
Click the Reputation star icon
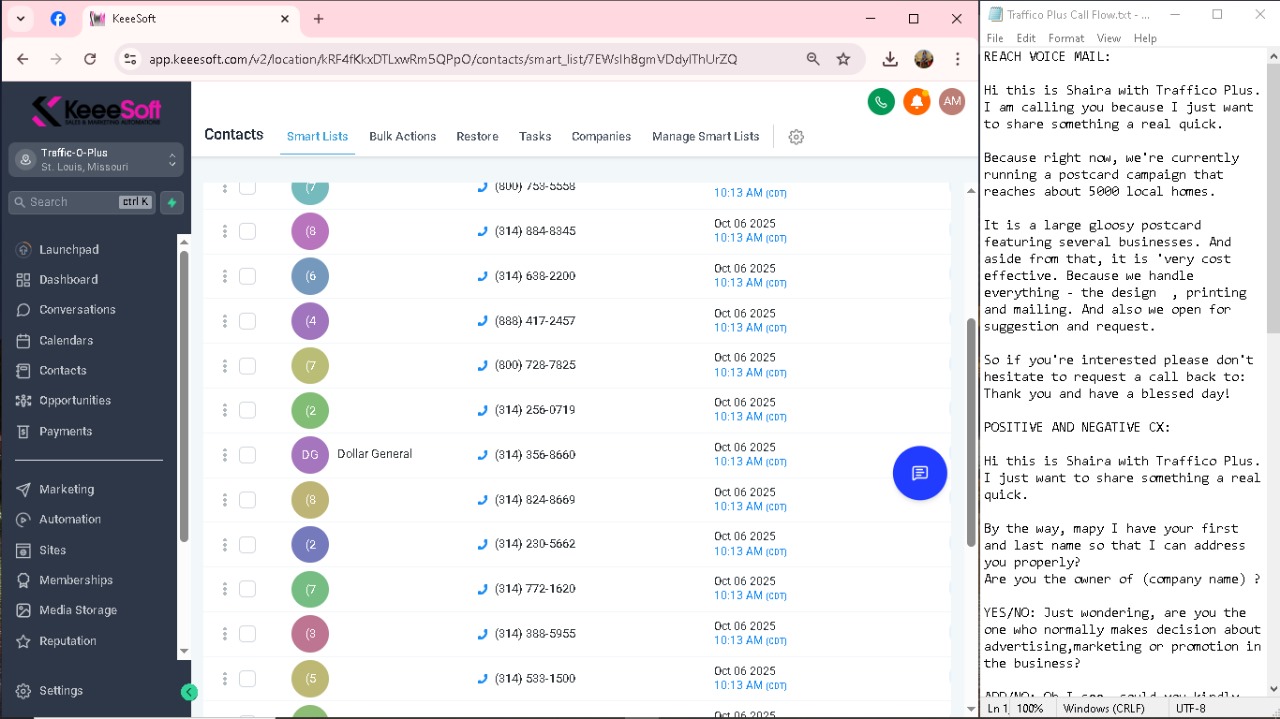coord(23,641)
